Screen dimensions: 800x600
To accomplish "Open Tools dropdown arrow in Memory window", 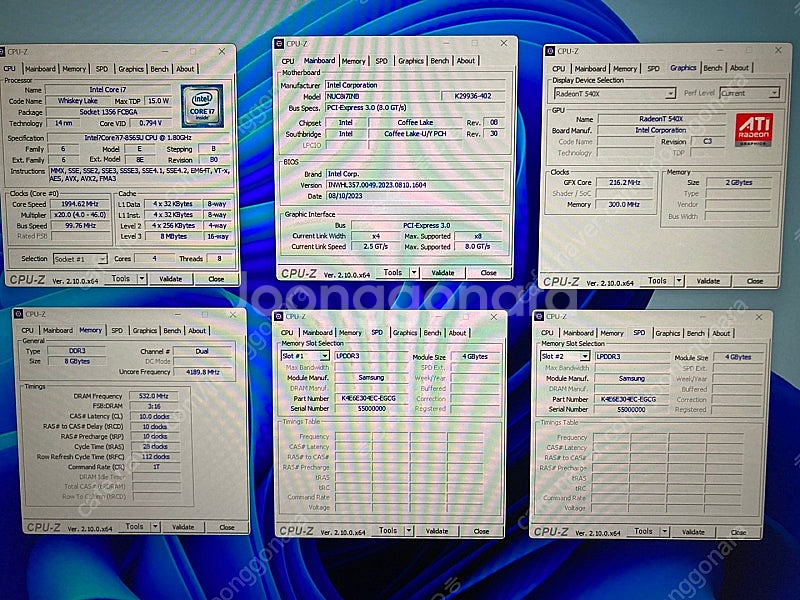I will click(x=155, y=527).
